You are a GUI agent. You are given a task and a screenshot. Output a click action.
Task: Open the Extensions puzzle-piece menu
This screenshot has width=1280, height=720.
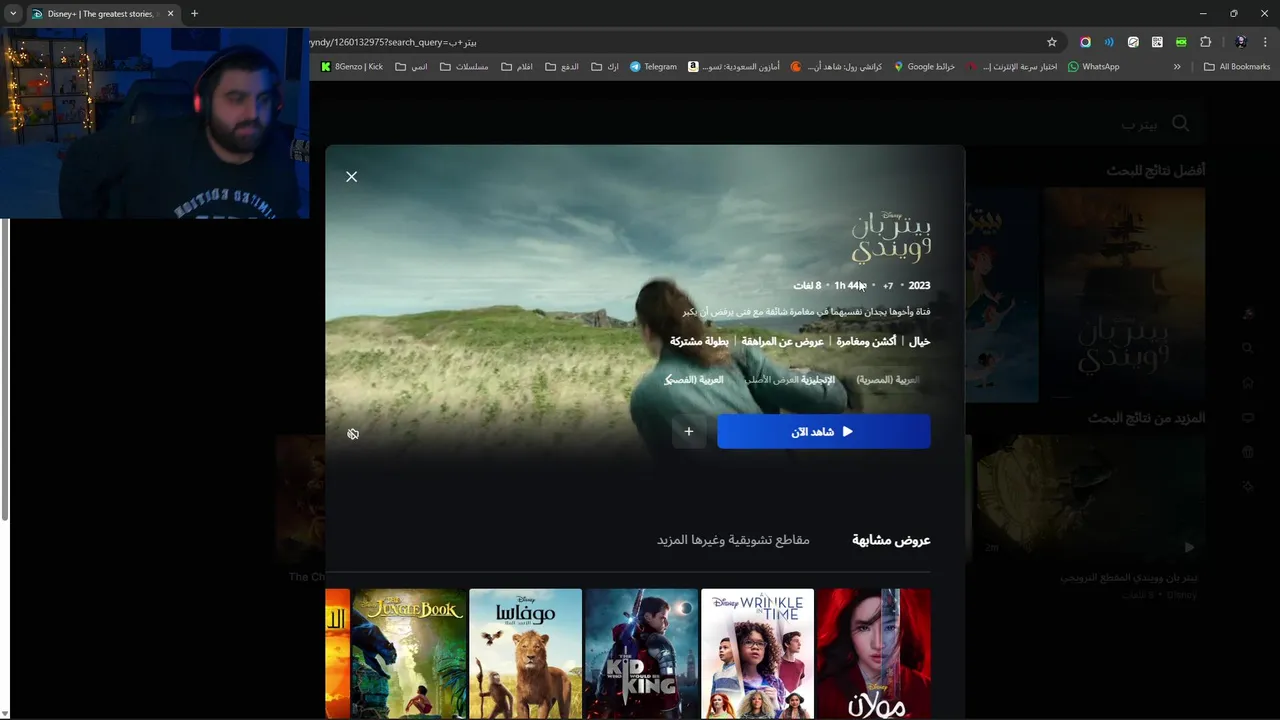point(1205,42)
